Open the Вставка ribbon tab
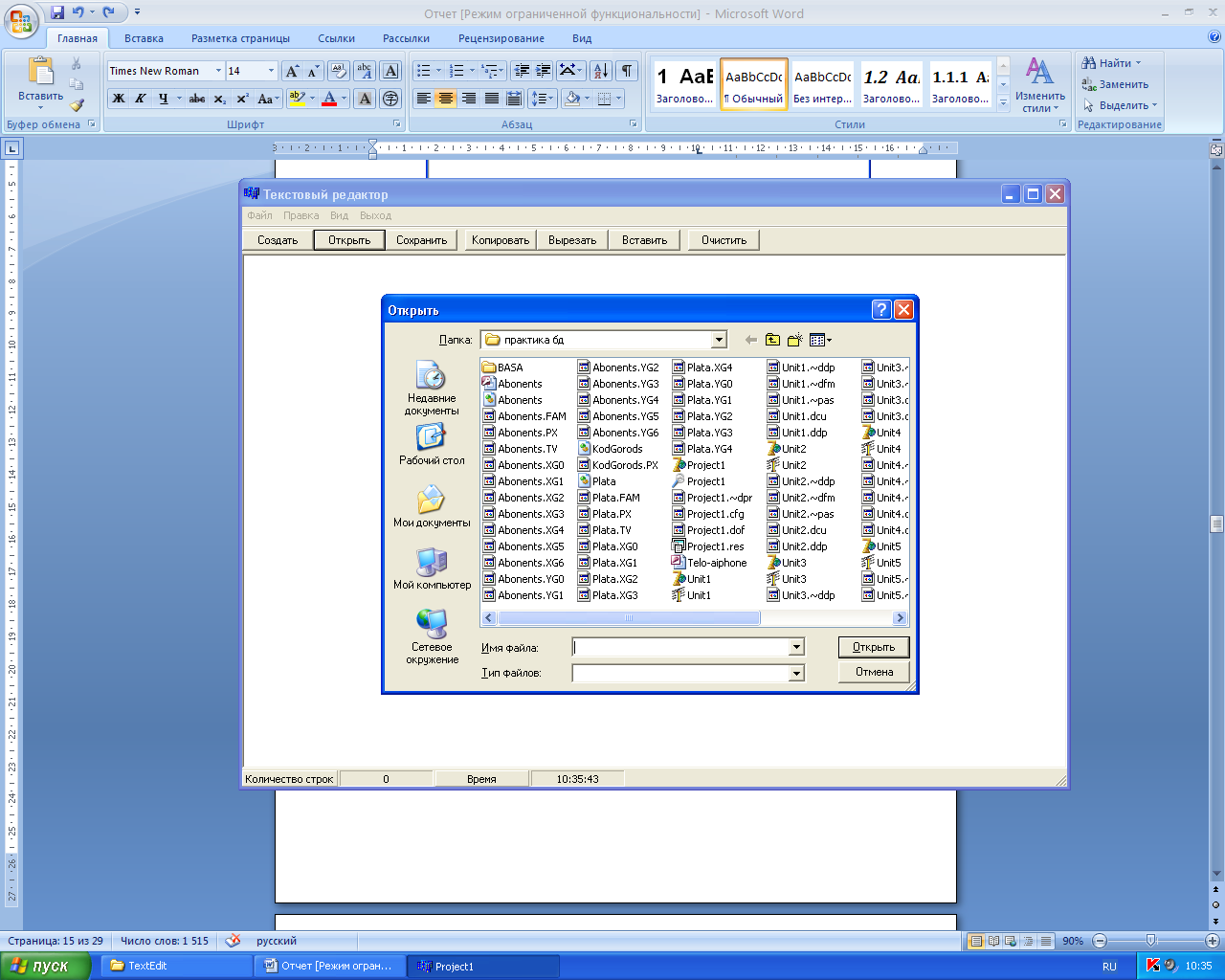The width and height of the screenshot is (1225, 980). click(x=144, y=38)
